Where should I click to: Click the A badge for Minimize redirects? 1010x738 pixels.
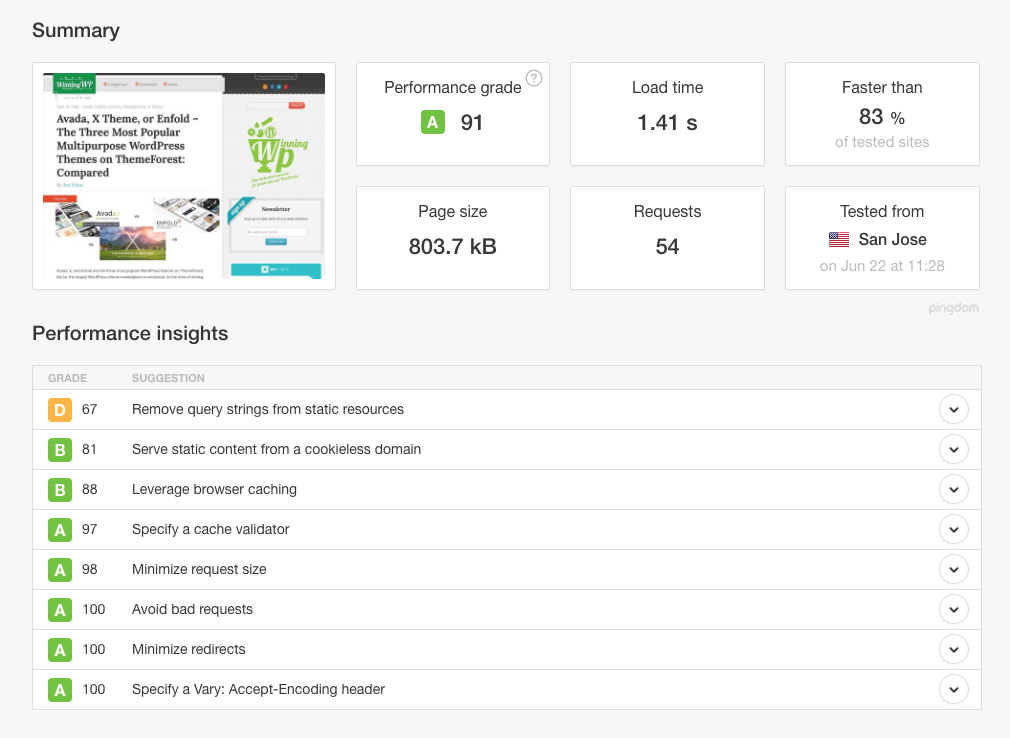[59, 649]
